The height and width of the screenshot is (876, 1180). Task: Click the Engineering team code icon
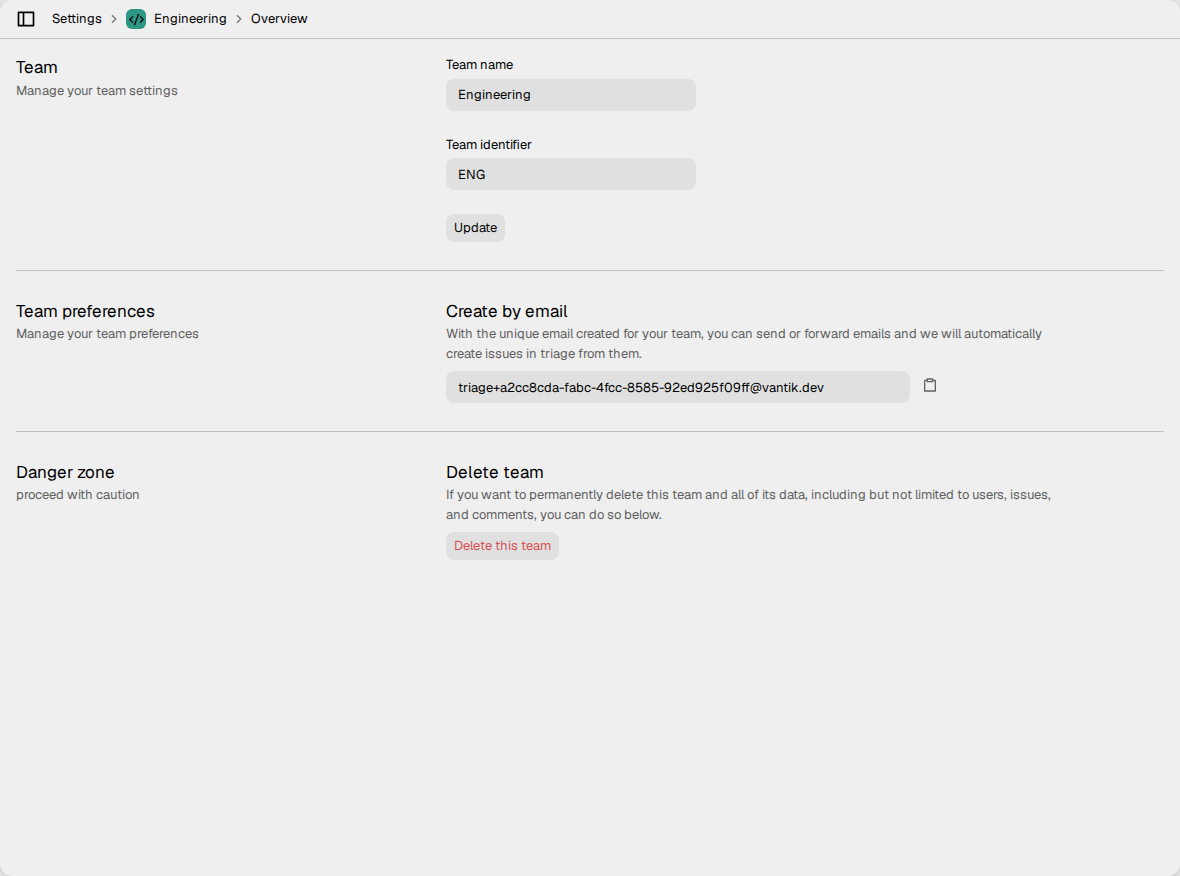(x=136, y=19)
